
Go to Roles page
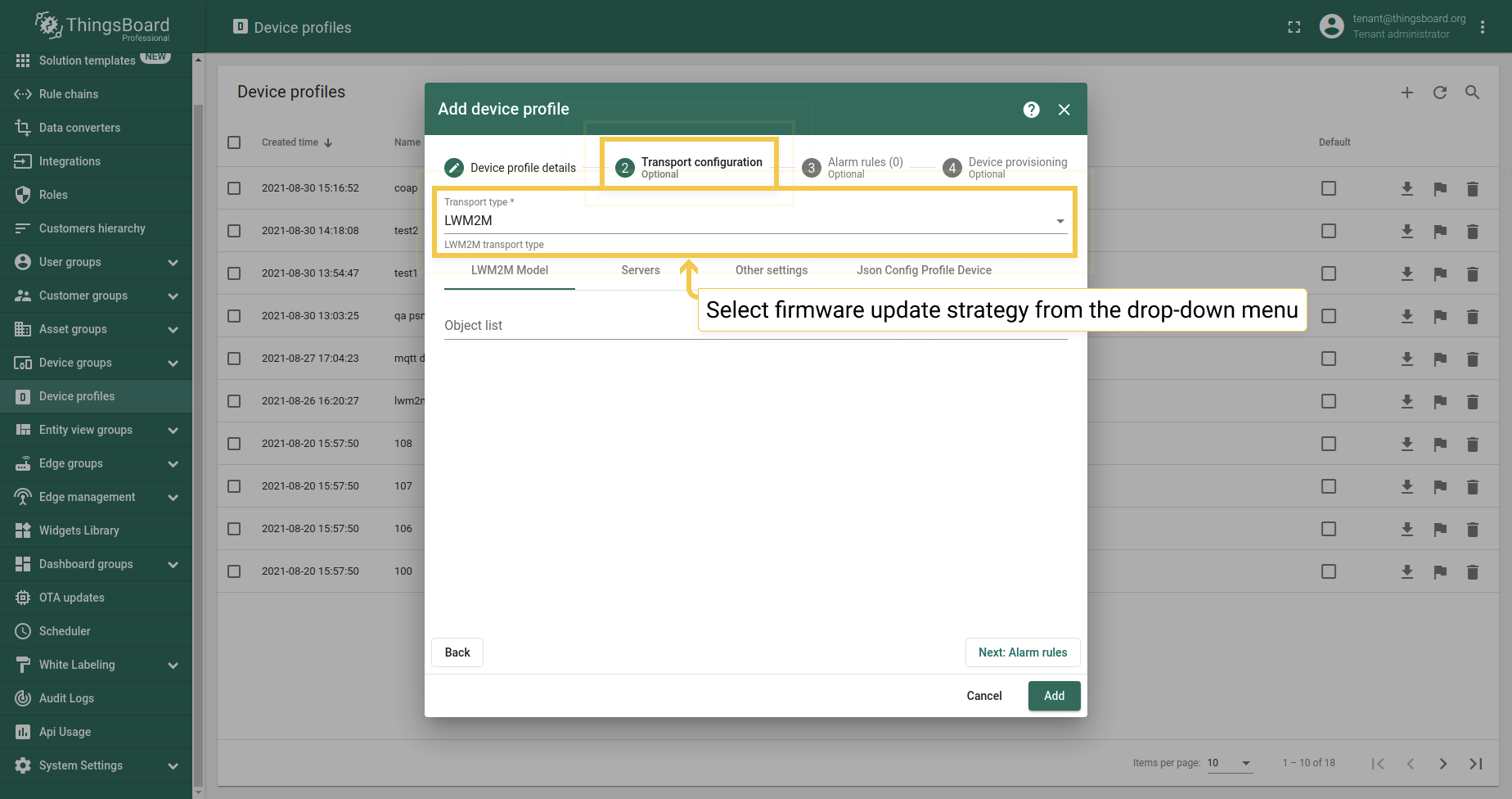tap(96, 195)
